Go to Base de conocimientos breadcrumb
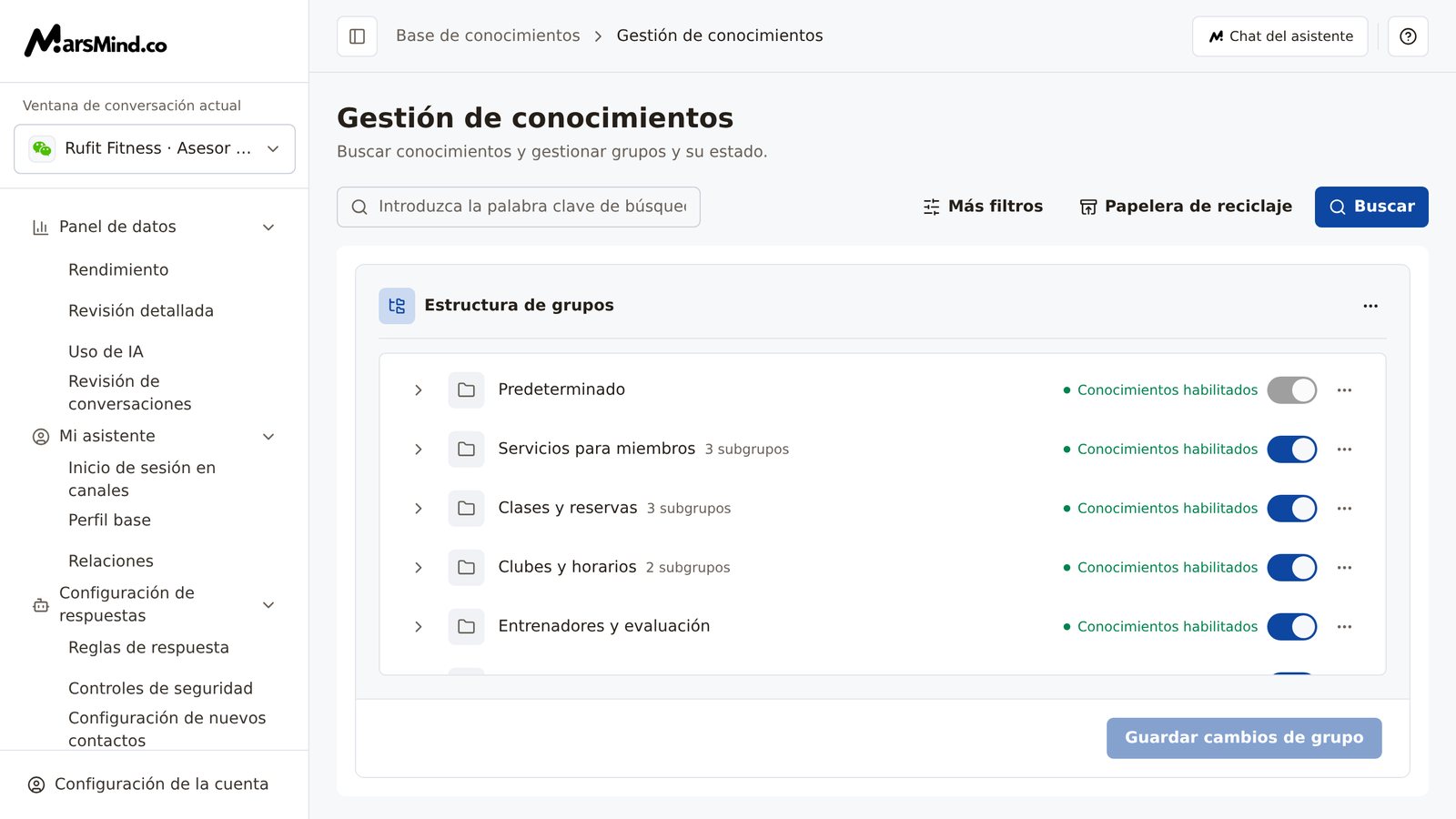Image resolution: width=1456 pixels, height=819 pixels. 488,35
